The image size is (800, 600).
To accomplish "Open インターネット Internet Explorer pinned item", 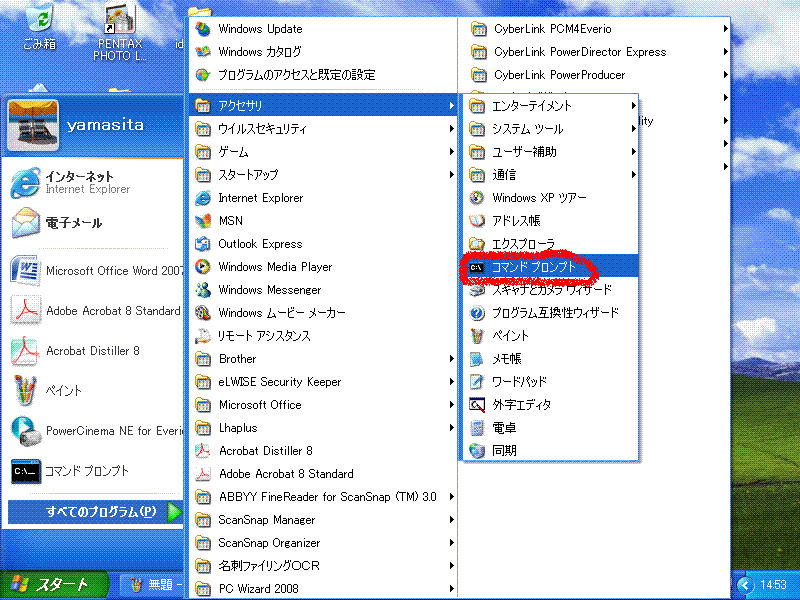I will pyautogui.click(x=96, y=182).
